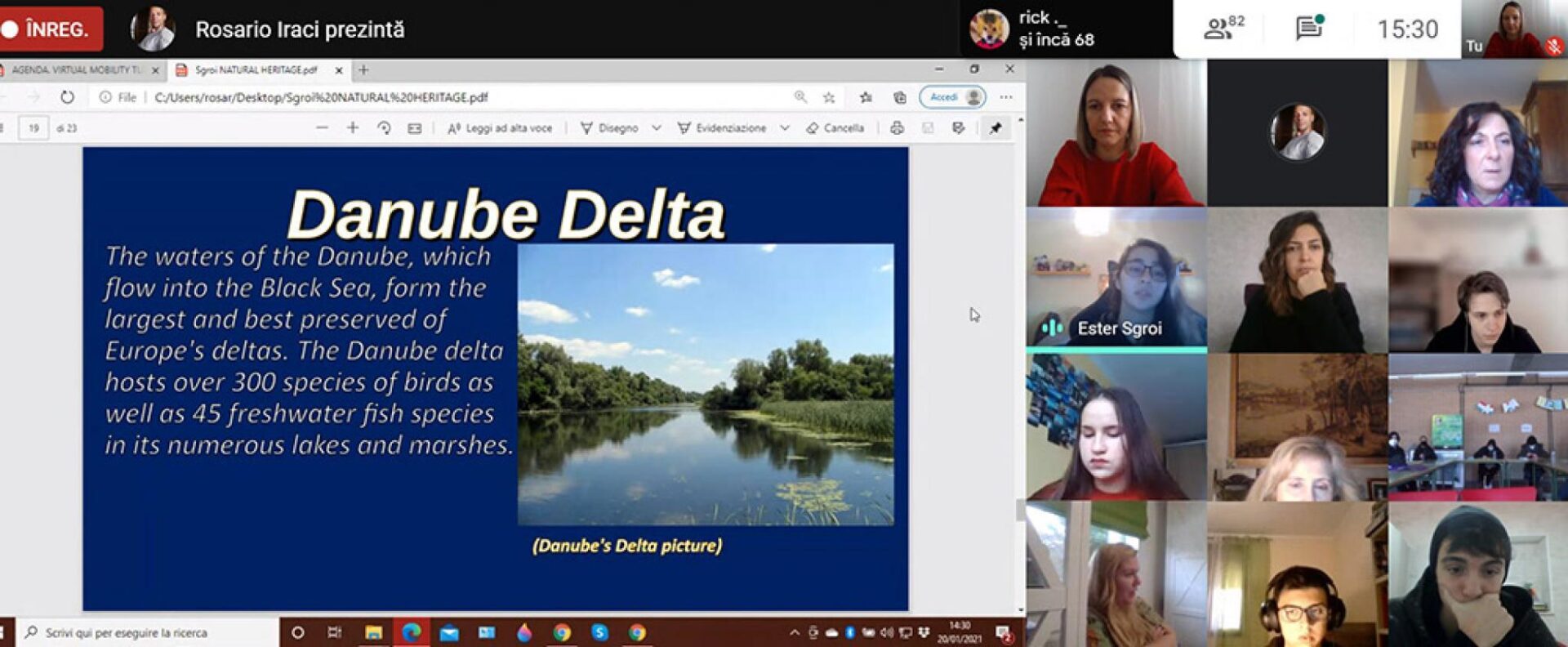Open the meeting chat panel
This screenshot has width=1568, height=647.
click(1309, 29)
